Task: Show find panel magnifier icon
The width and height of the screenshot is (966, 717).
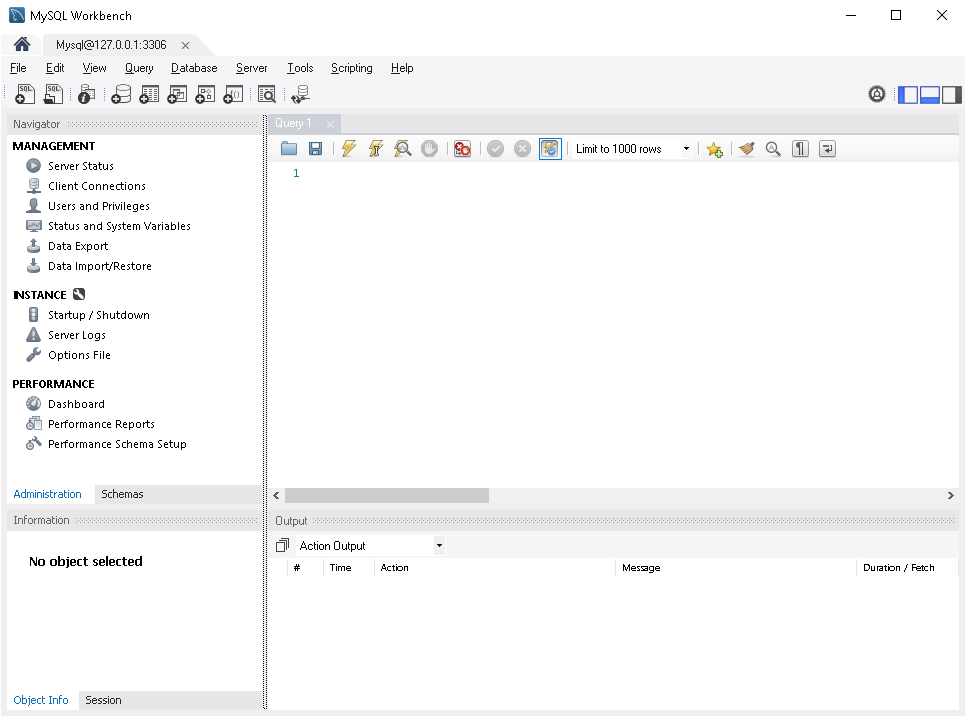Action: (773, 148)
